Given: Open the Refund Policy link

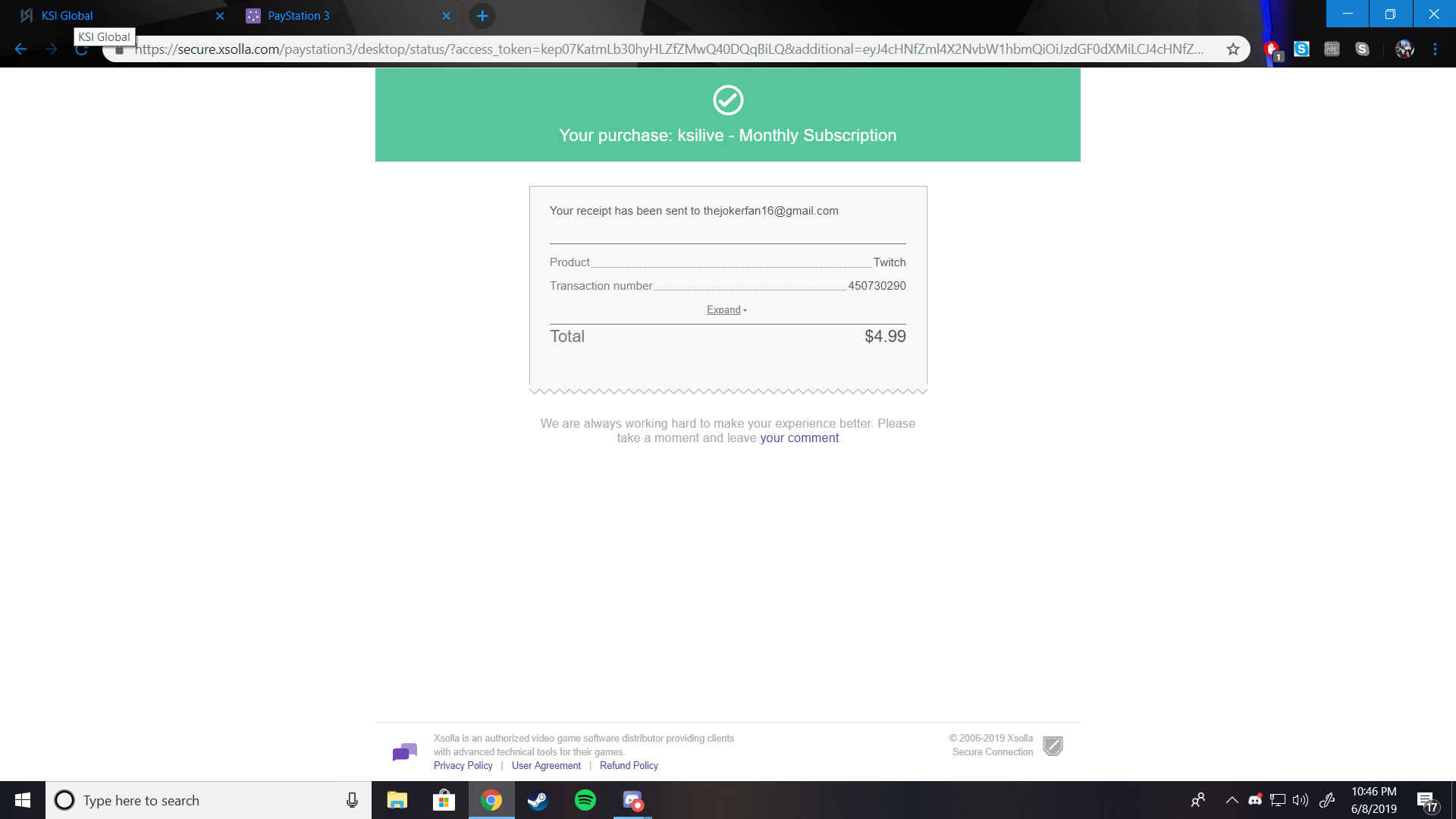Looking at the screenshot, I should pos(629,766).
